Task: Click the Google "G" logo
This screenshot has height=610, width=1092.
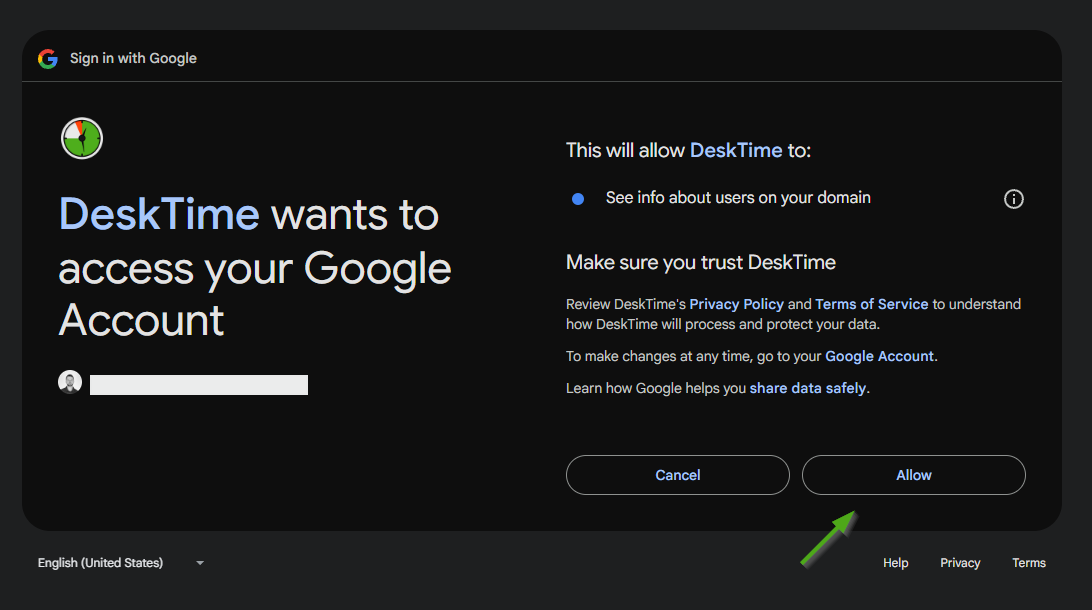Action: [x=48, y=59]
